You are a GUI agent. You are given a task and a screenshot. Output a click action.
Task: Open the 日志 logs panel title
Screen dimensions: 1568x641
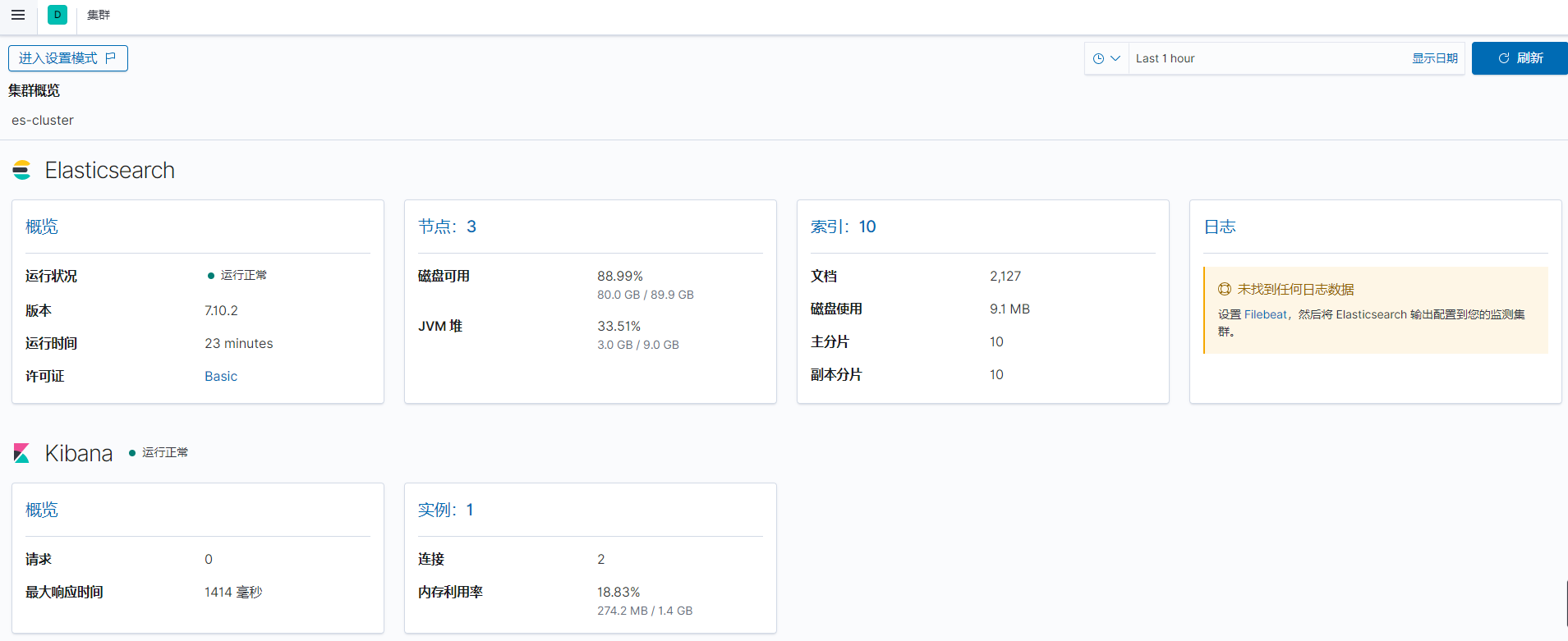coord(1220,227)
